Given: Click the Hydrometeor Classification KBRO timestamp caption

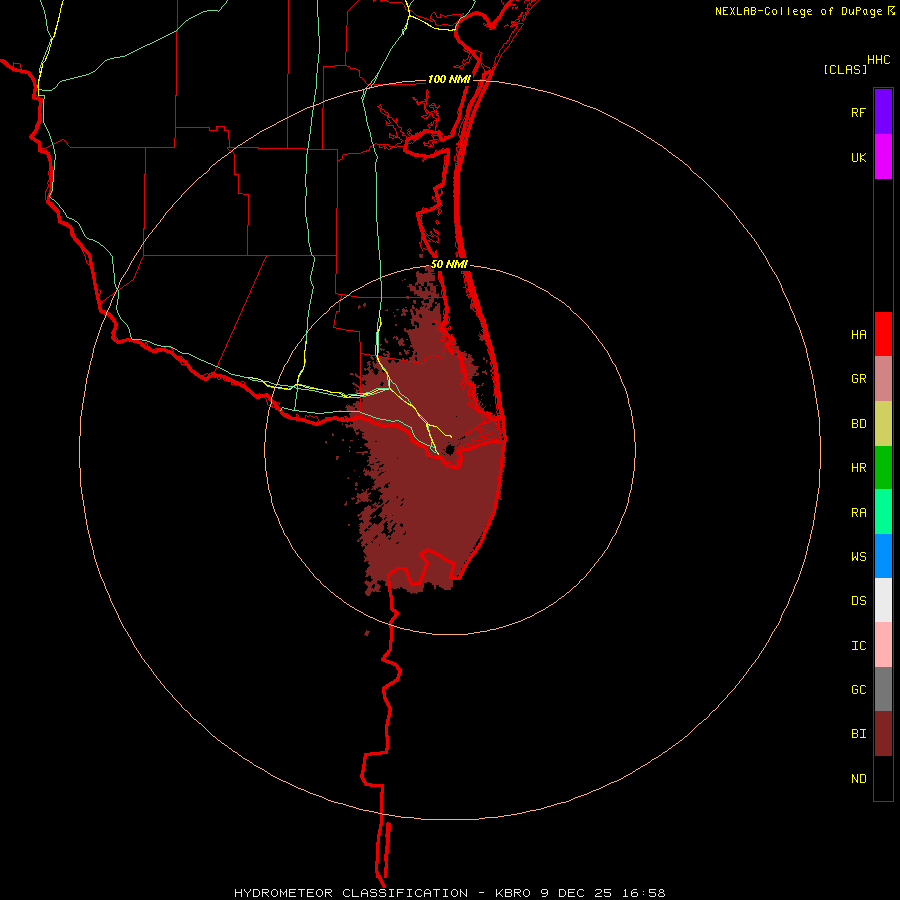Looking at the screenshot, I should point(450,893).
